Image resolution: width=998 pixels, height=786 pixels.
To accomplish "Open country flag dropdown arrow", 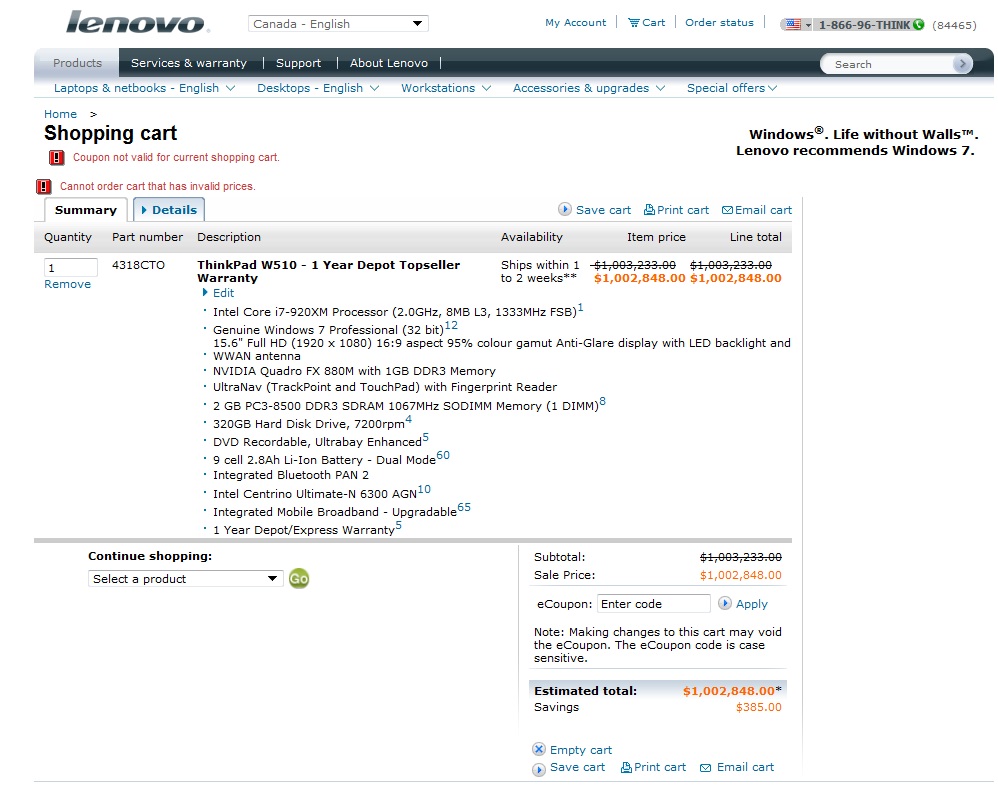I will pos(808,25).
